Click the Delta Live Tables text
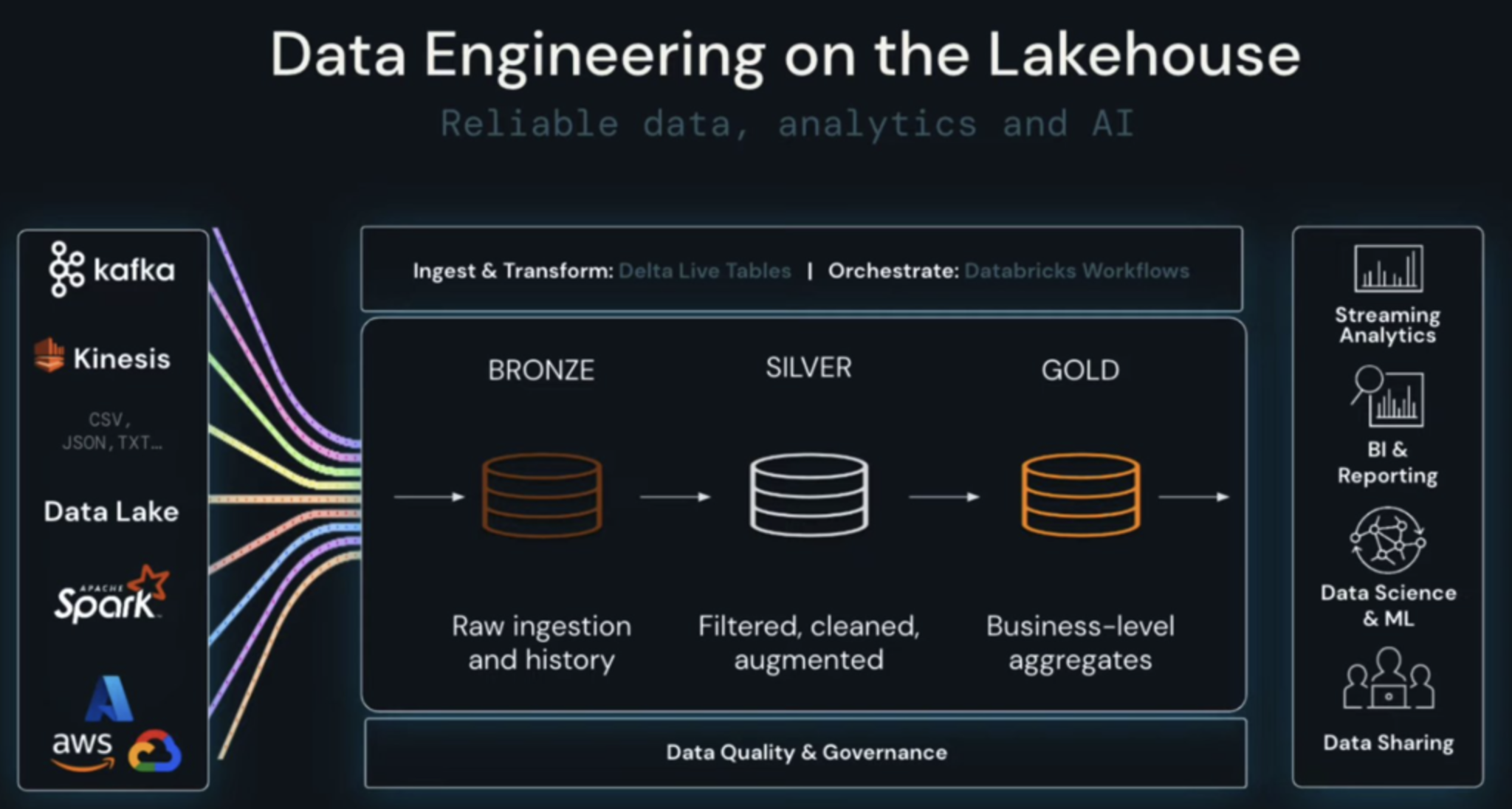Image resolution: width=1512 pixels, height=809 pixels. (x=704, y=271)
